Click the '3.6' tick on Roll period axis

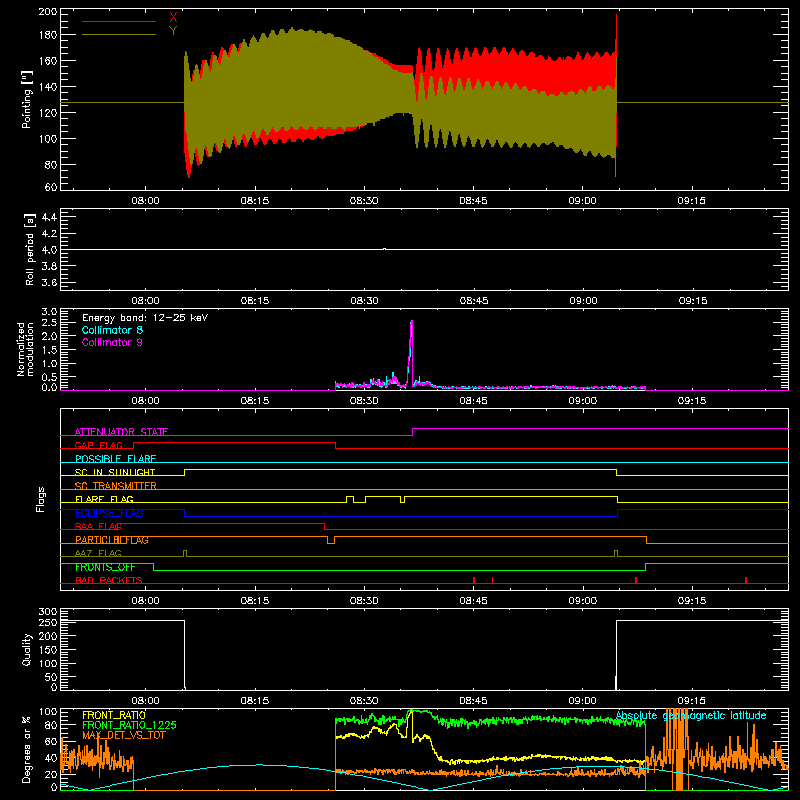49,283
